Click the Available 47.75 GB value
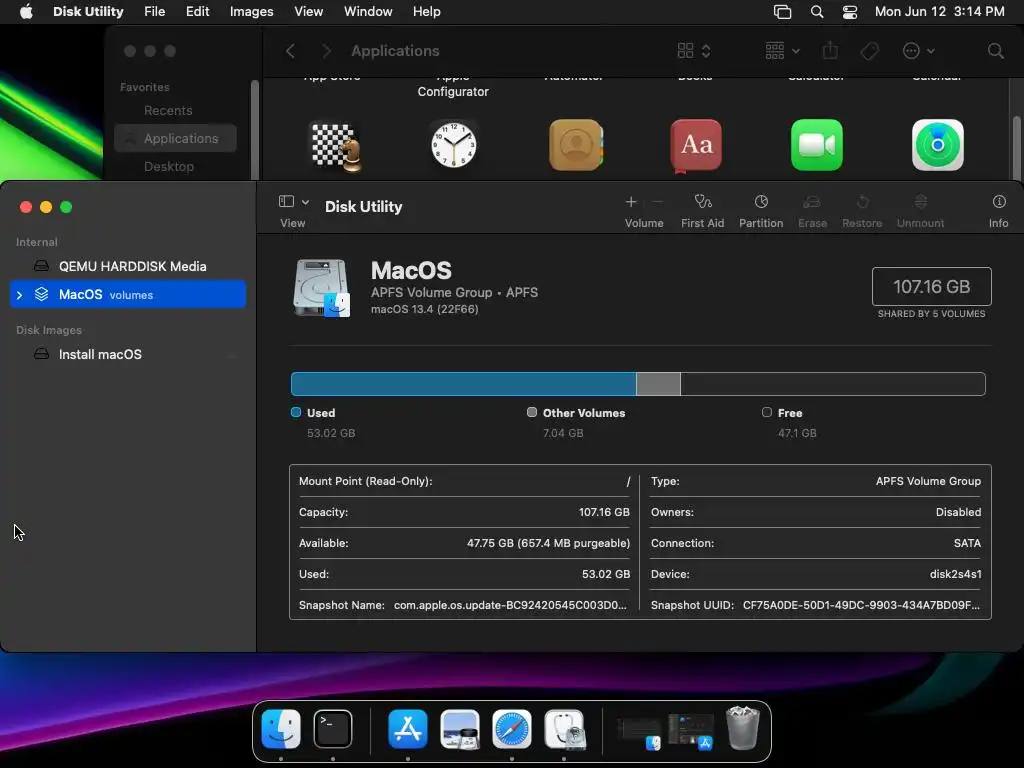The width and height of the screenshot is (1024, 768). click(x=548, y=543)
